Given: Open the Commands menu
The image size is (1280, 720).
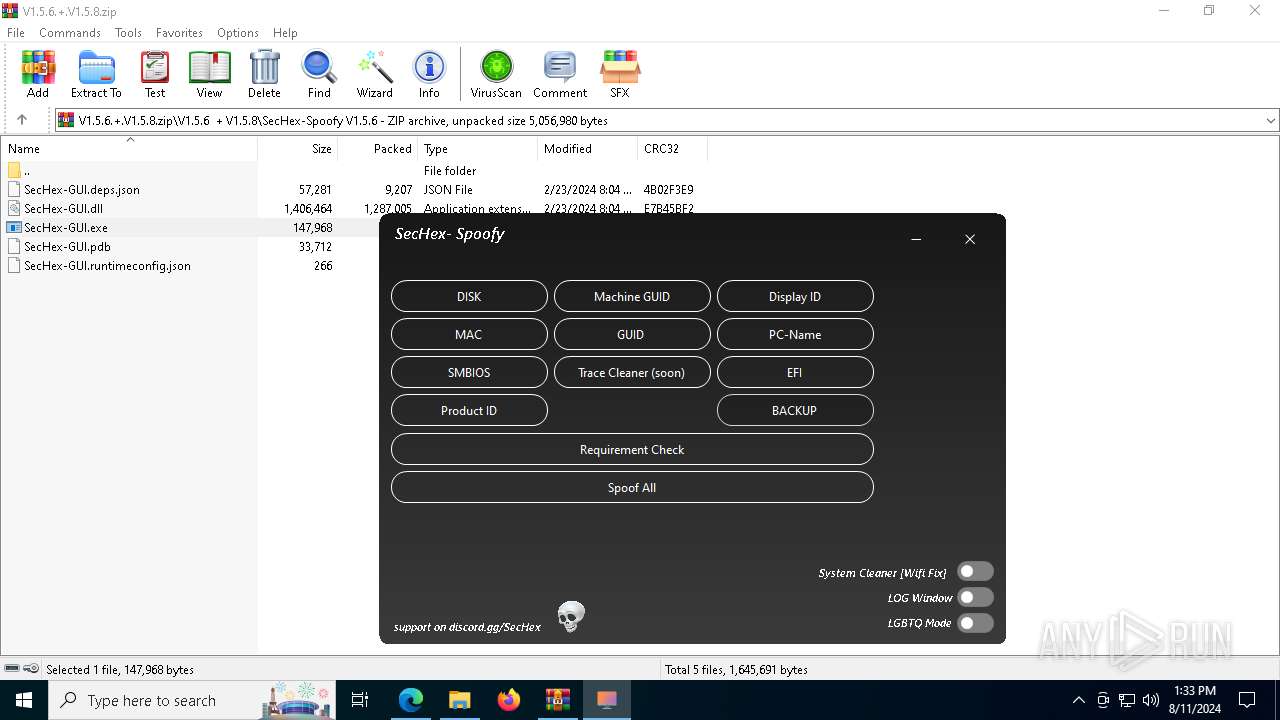Looking at the screenshot, I should pos(70,32).
